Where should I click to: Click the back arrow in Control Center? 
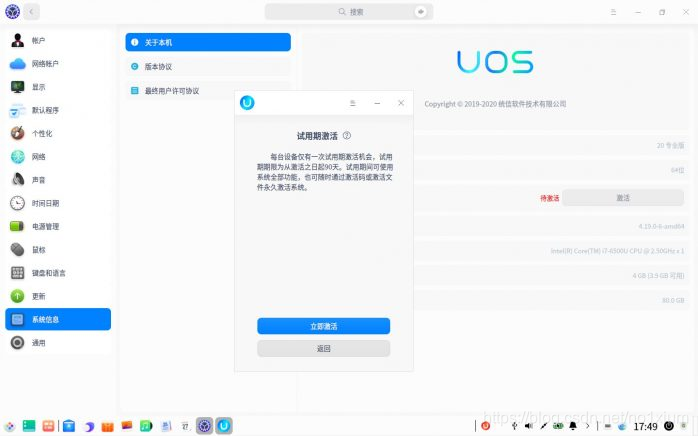click(x=31, y=12)
